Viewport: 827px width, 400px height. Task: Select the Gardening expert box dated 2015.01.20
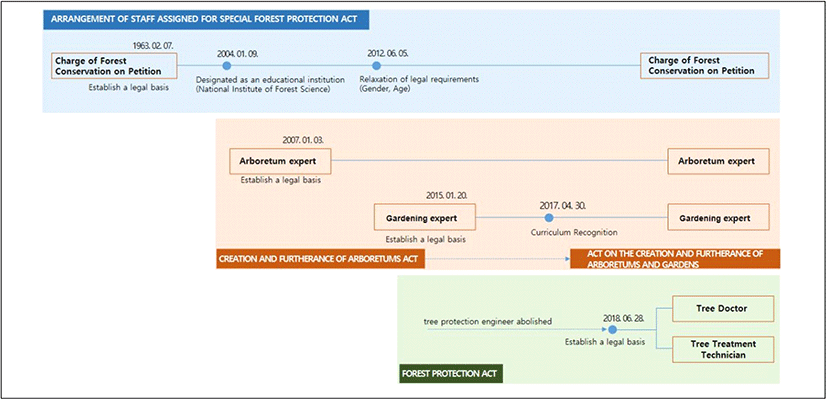click(425, 216)
